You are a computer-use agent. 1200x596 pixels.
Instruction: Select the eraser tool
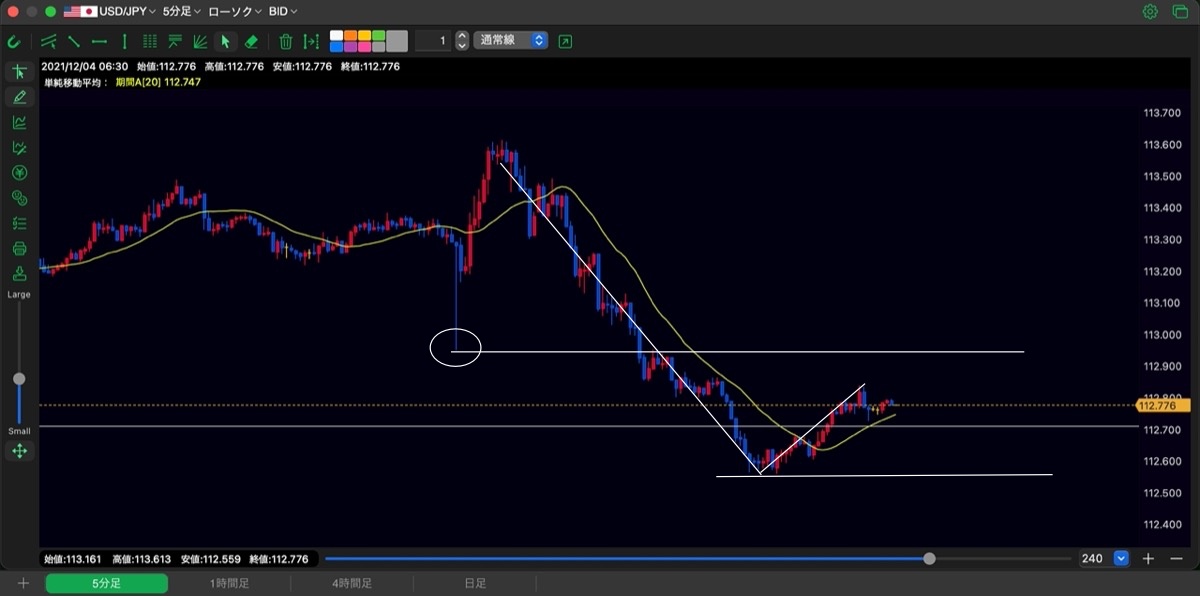click(x=251, y=41)
